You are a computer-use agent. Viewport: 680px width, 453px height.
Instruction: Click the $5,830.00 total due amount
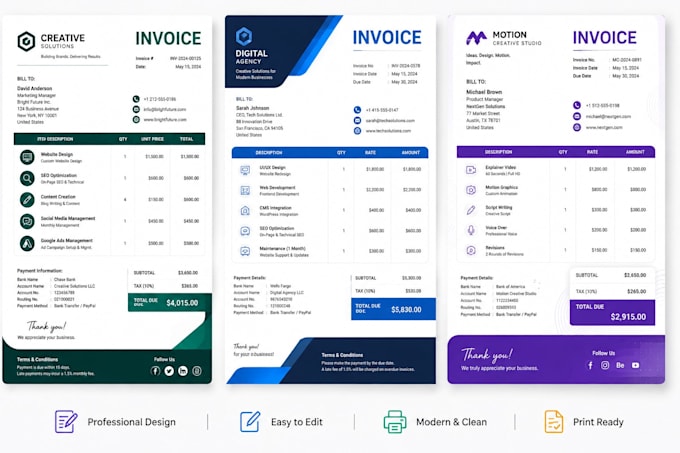point(406,310)
